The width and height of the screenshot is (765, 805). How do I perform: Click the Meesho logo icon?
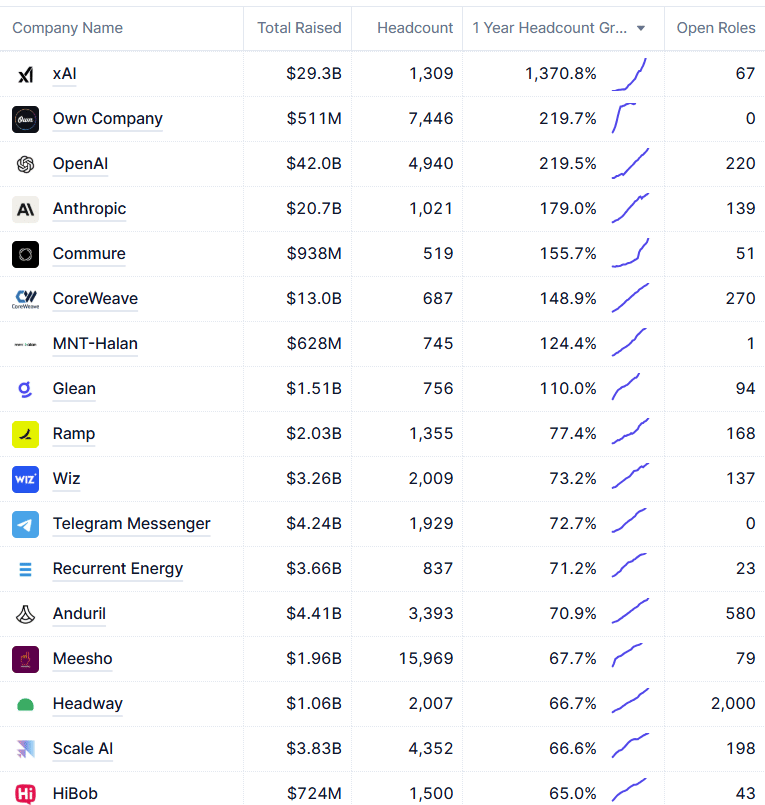click(x=25, y=659)
